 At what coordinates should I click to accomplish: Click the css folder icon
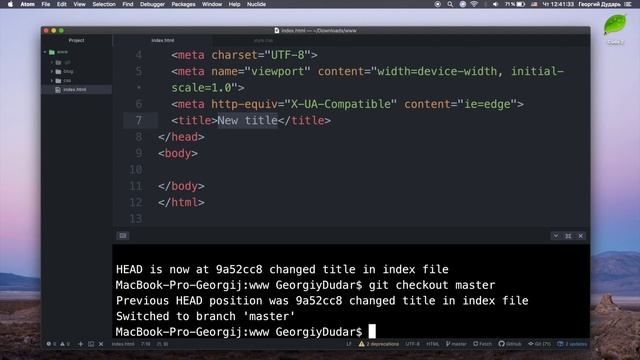58,81
